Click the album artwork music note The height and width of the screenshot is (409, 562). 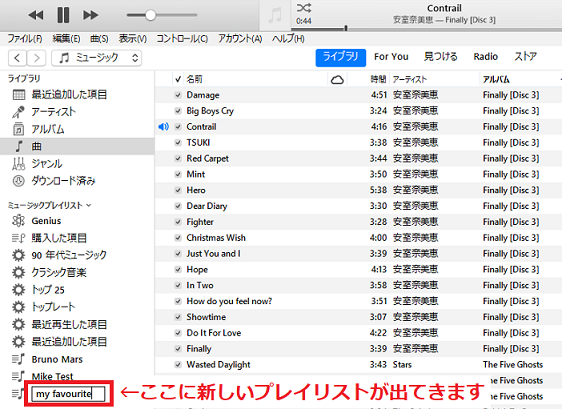[x=275, y=16]
